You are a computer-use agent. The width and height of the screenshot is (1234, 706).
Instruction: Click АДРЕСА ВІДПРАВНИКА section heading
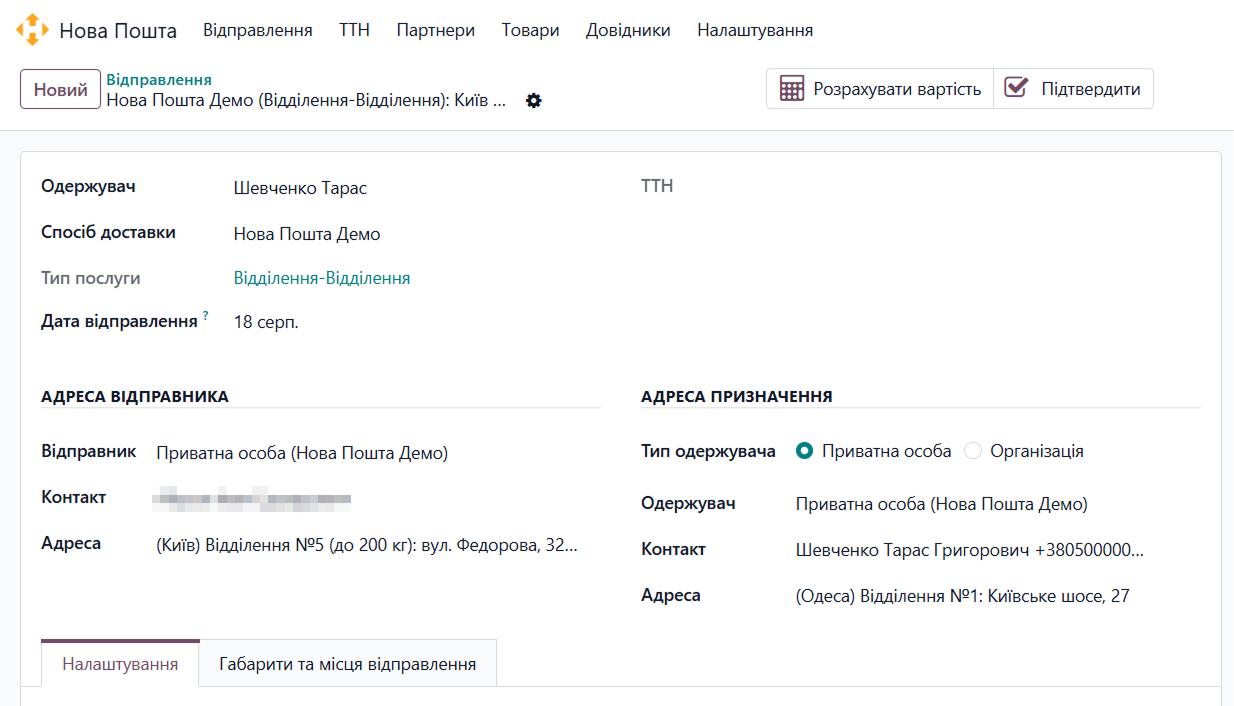135,397
